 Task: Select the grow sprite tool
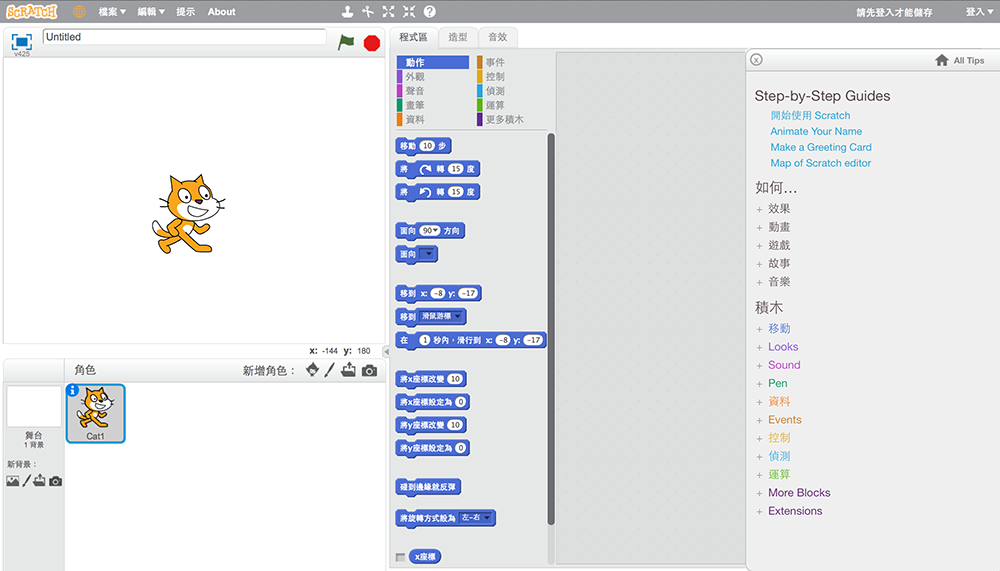tap(388, 11)
